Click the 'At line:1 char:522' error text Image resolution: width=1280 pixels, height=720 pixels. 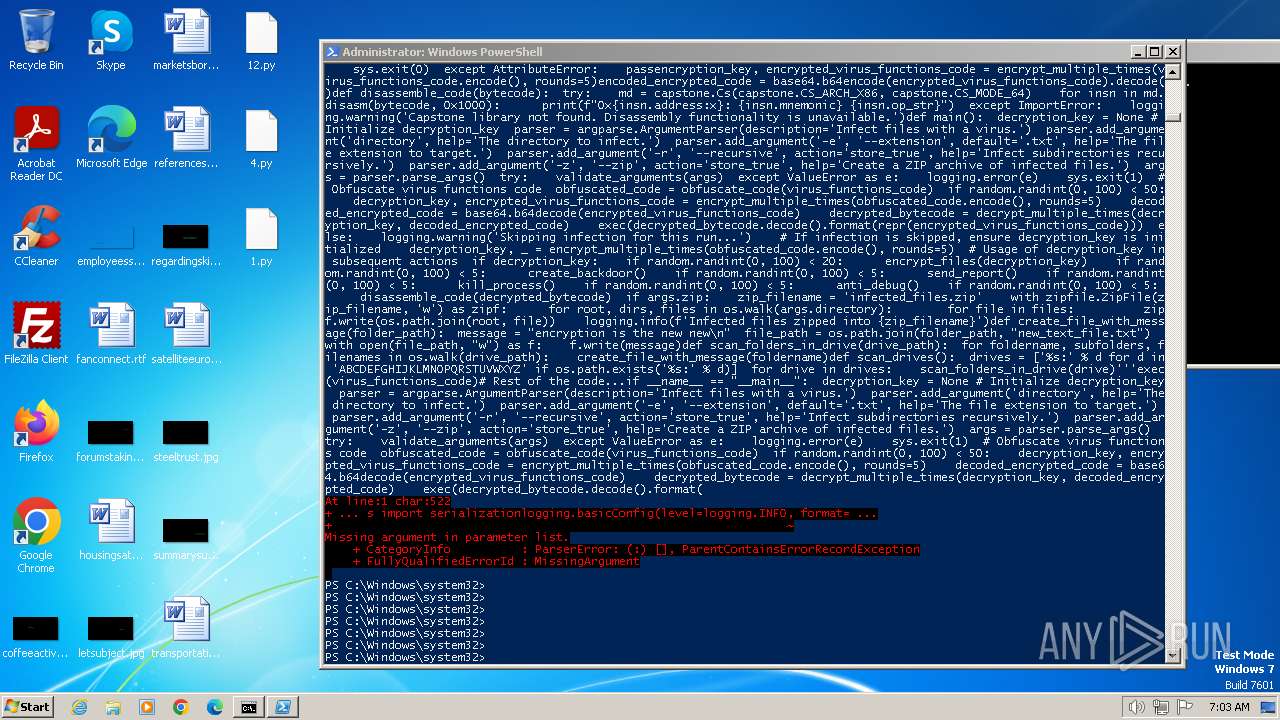(387, 501)
